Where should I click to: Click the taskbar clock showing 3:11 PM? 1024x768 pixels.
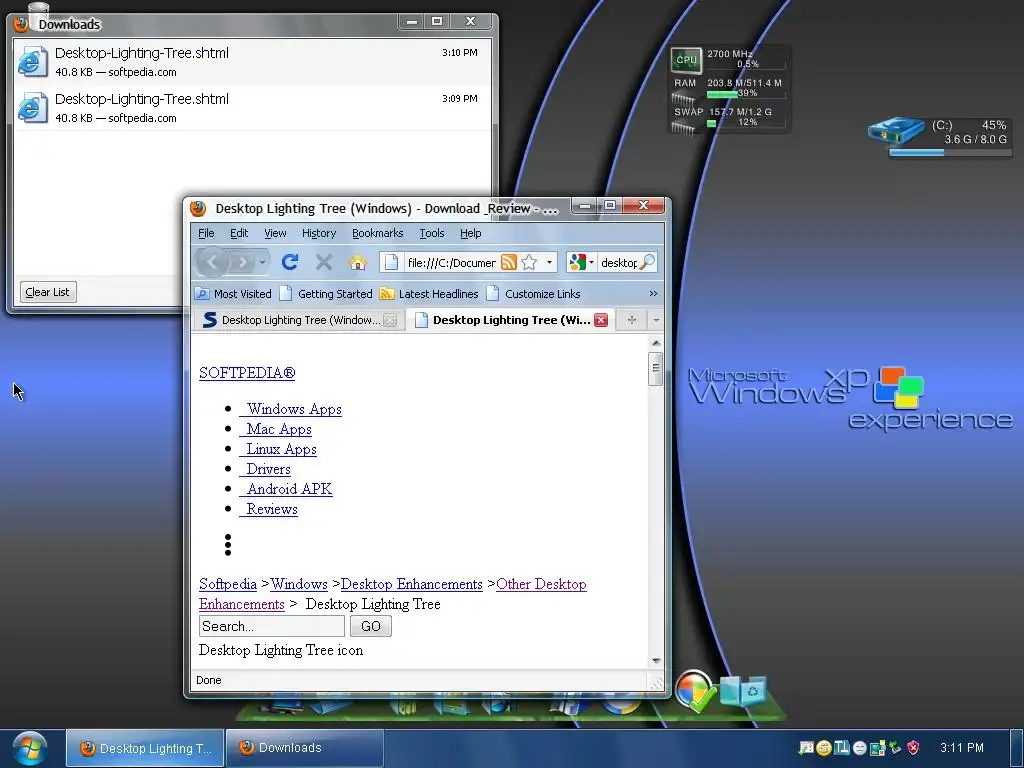click(x=961, y=748)
